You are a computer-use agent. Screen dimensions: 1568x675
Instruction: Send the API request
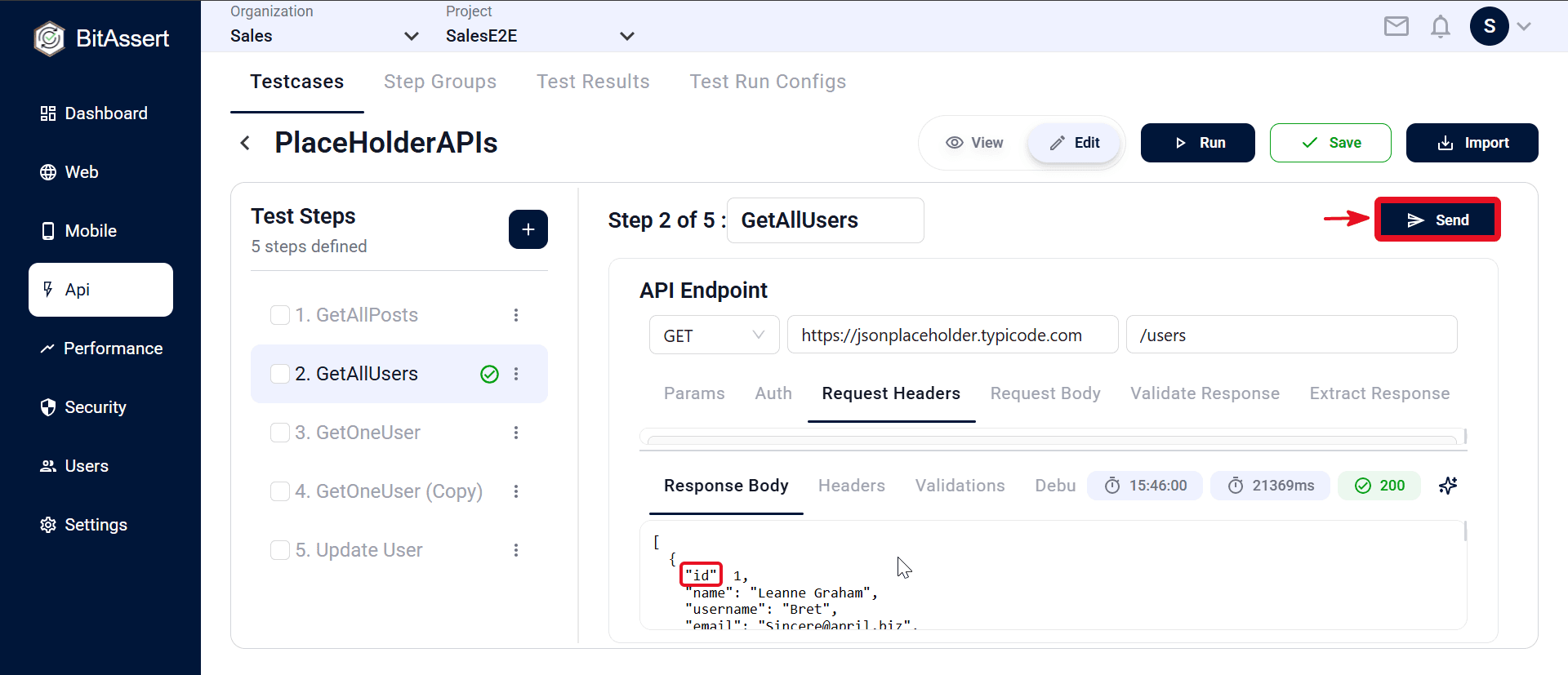tap(1437, 220)
